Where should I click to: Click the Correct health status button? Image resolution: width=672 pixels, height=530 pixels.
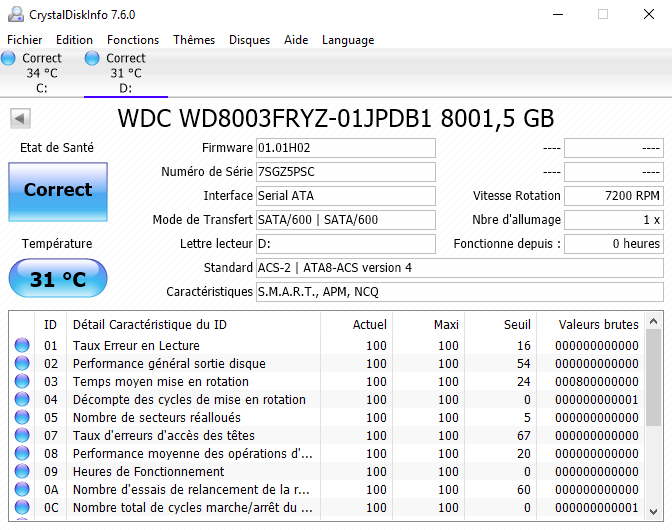58,192
